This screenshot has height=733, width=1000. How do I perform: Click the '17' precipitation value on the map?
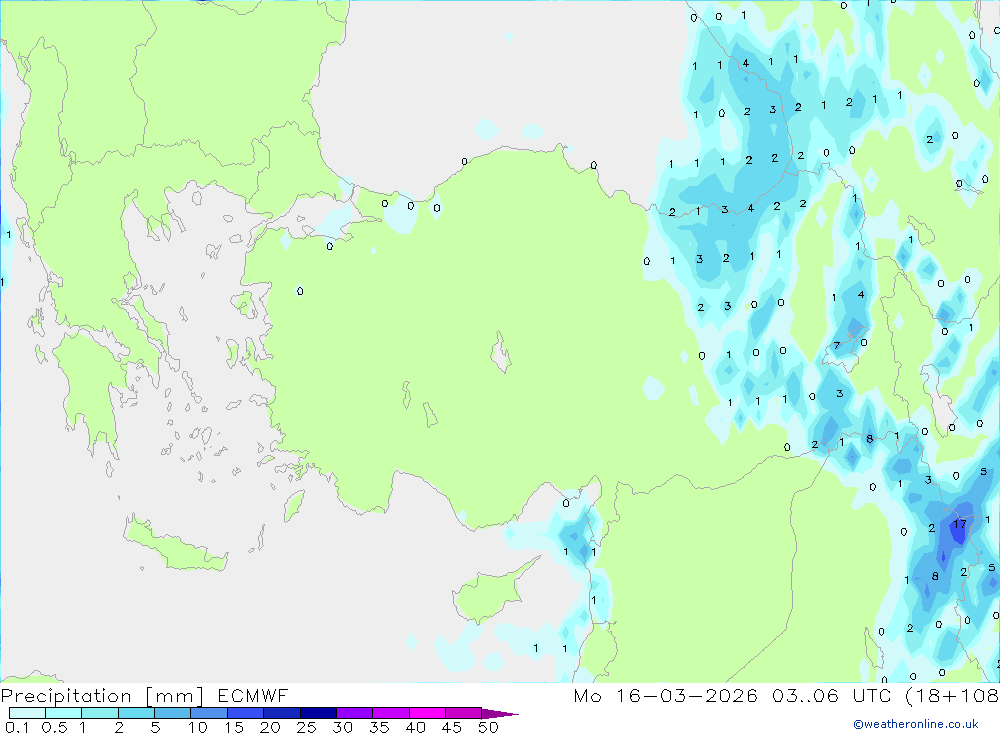pos(960,524)
